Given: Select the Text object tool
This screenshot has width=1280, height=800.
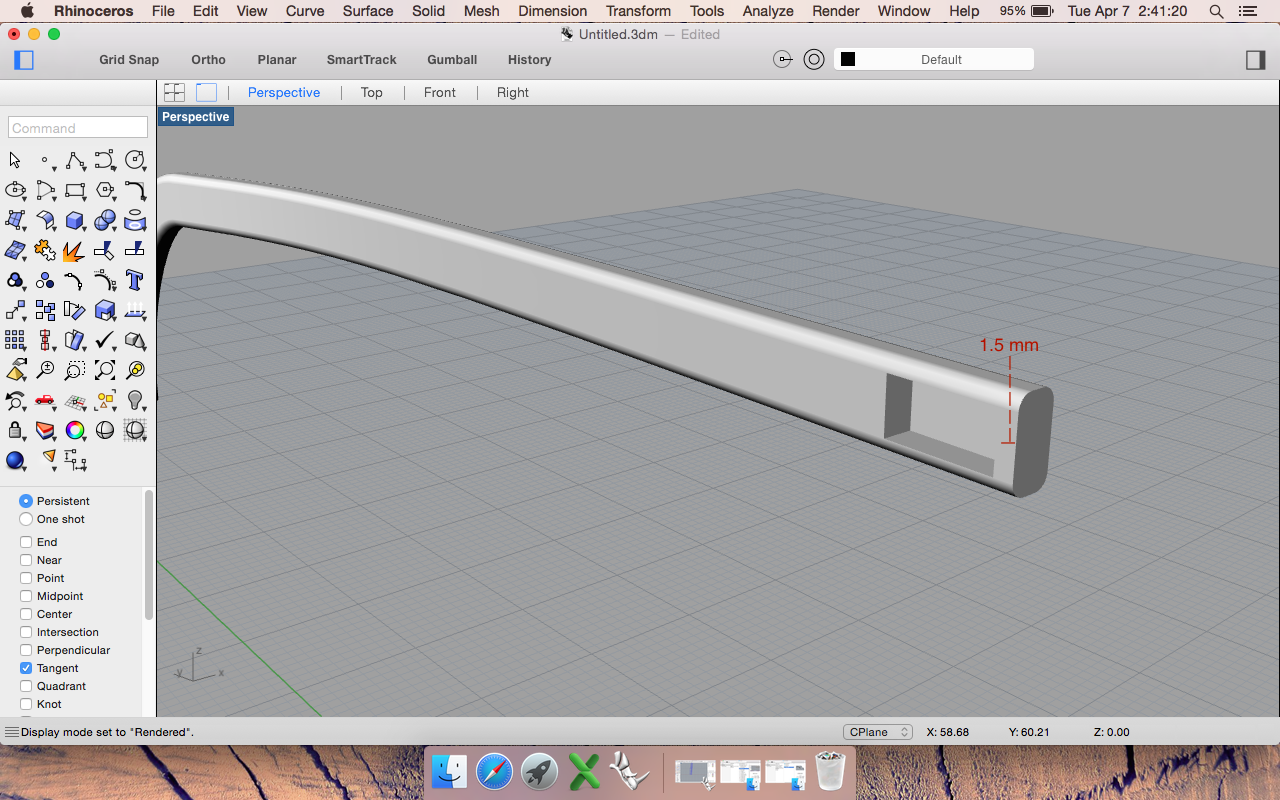Looking at the screenshot, I should pos(135,281).
